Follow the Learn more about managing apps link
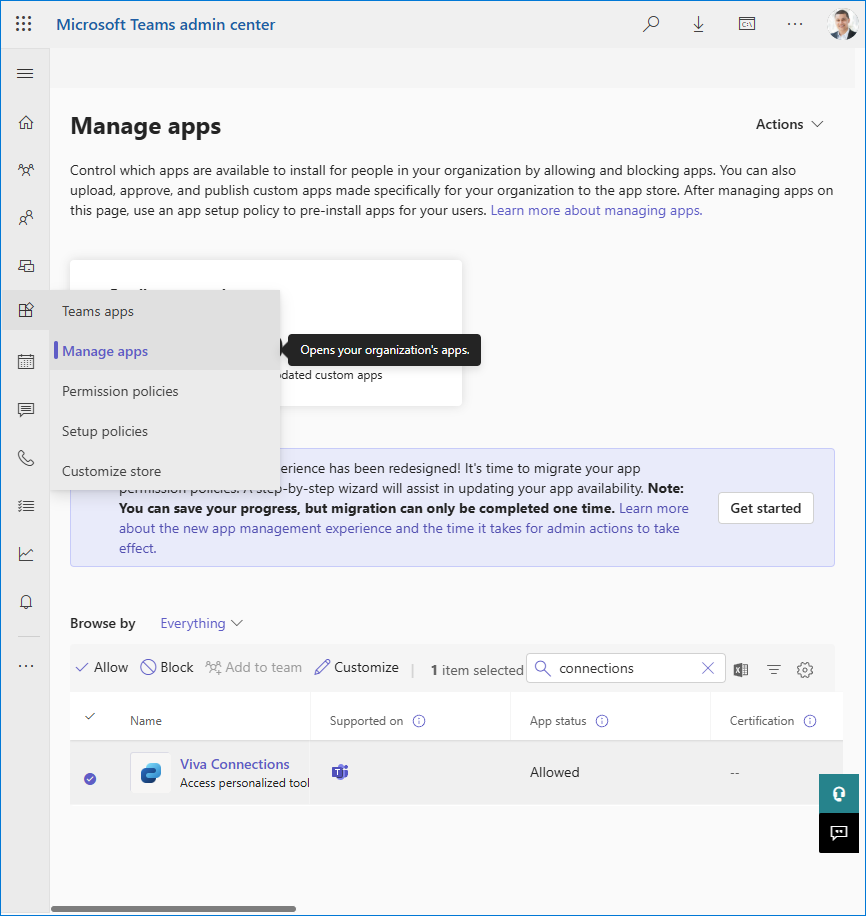Image resolution: width=866 pixels, height=916 pixels. coord(596,210)
